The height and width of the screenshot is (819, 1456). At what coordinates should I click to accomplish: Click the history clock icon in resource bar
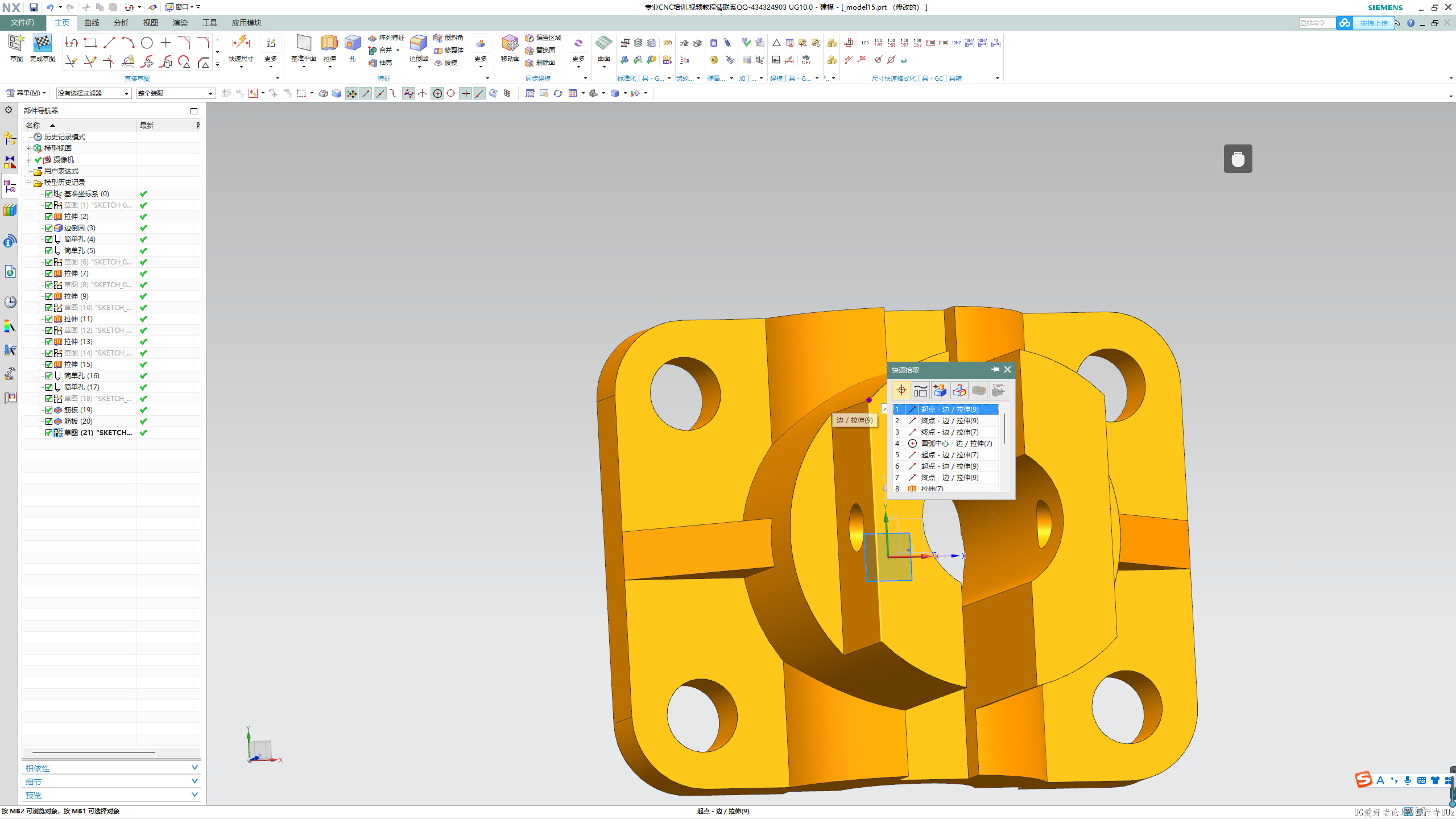click(x=10, y=301)
